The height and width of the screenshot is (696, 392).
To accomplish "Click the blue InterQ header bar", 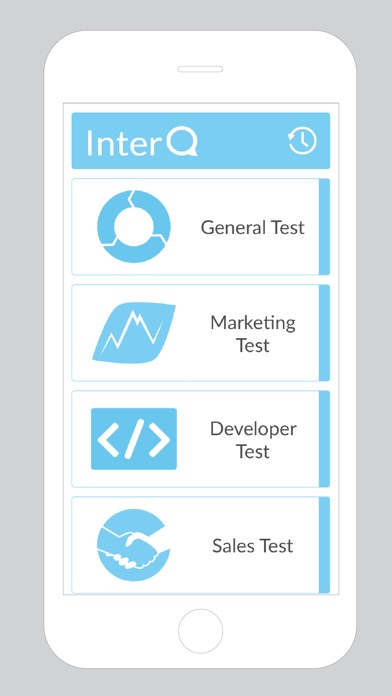I will click(x=201, y=141).
